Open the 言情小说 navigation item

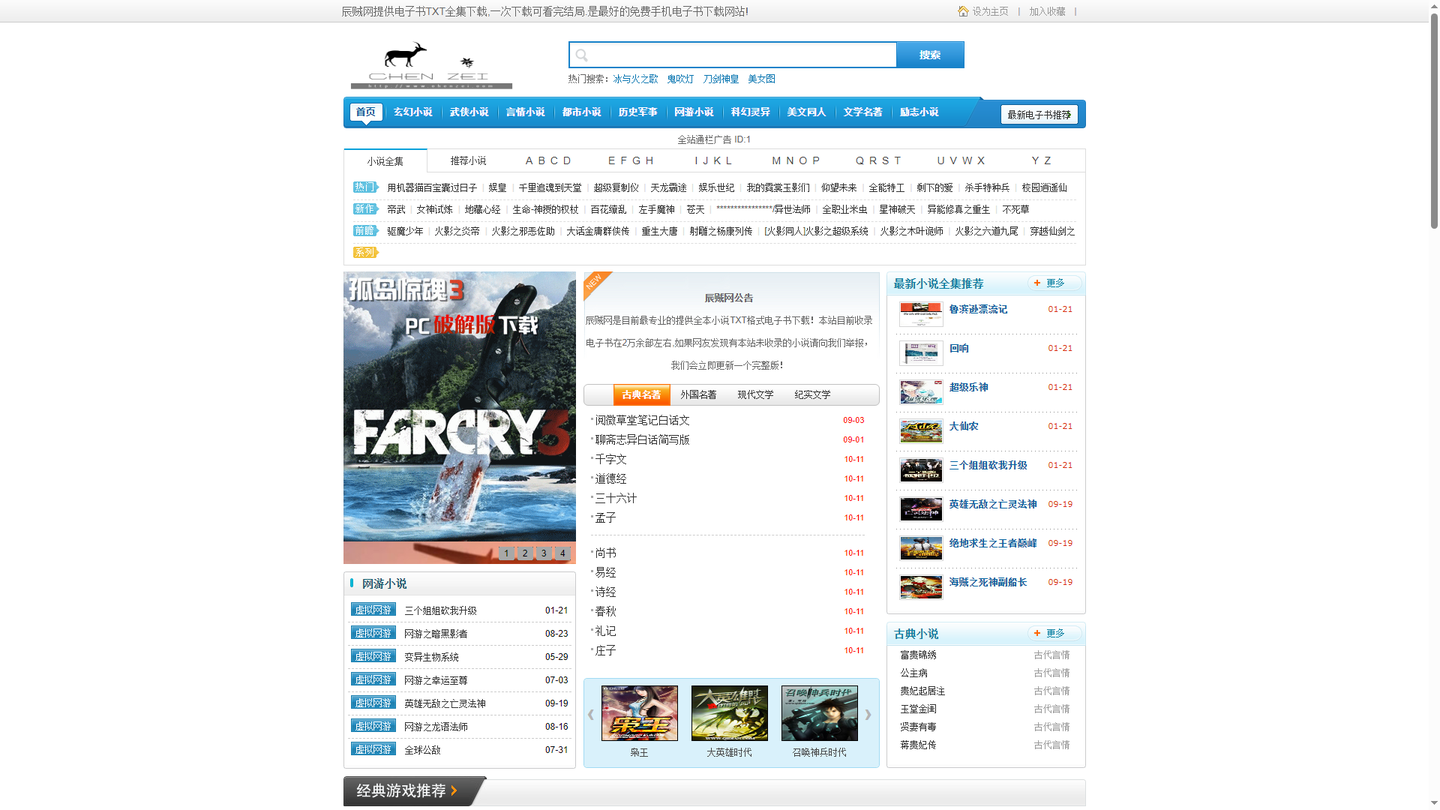coord(525,112)
